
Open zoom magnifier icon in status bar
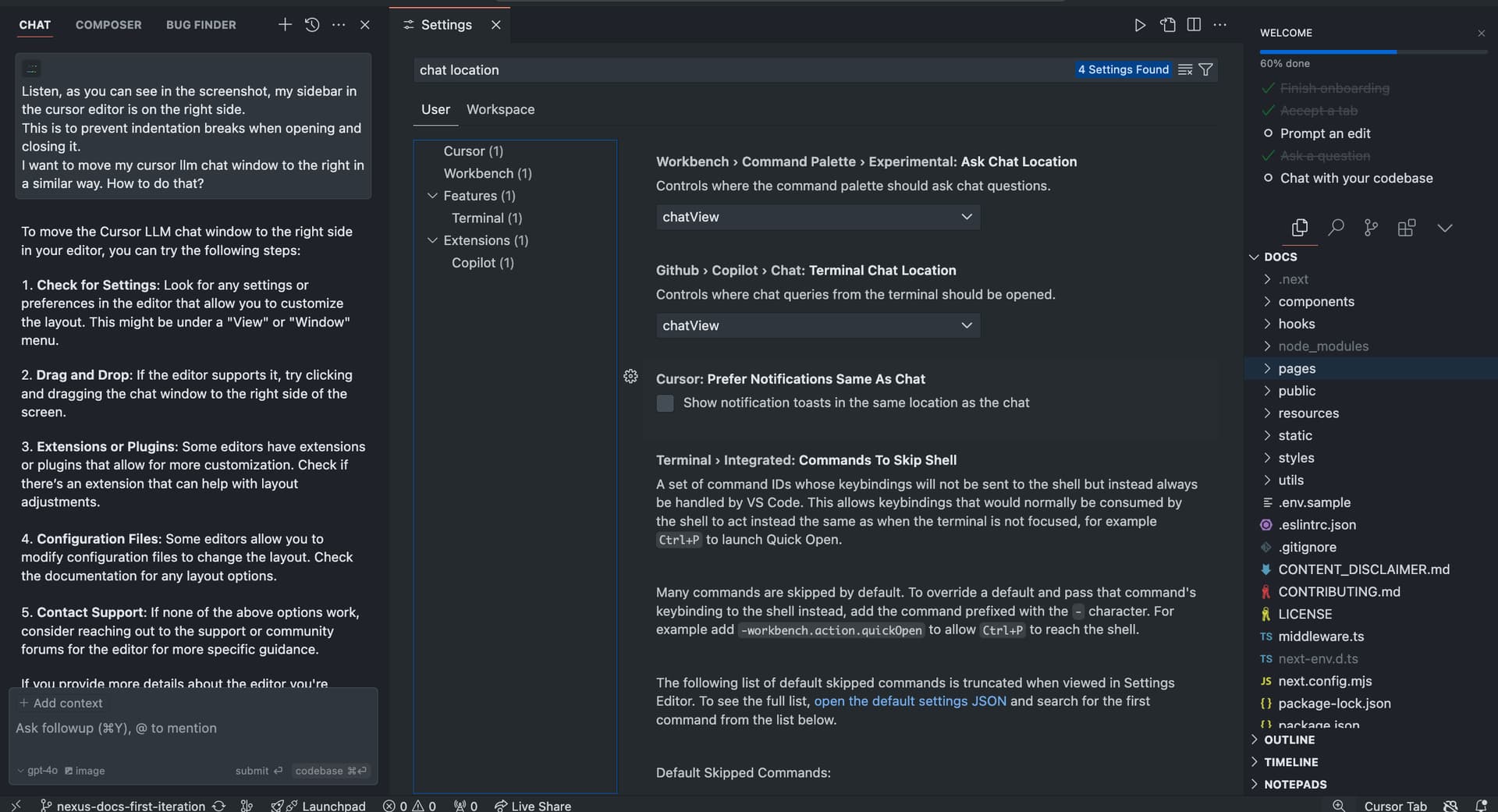[1339, 806]
